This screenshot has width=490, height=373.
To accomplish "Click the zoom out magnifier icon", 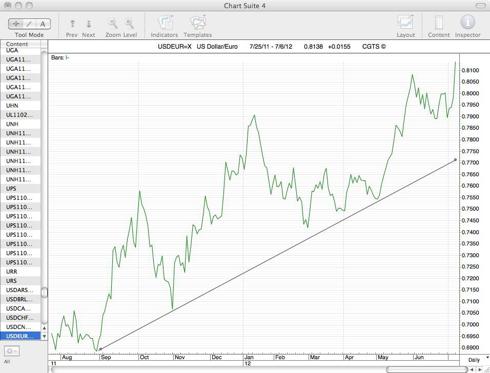I will (x=113, y=24).
